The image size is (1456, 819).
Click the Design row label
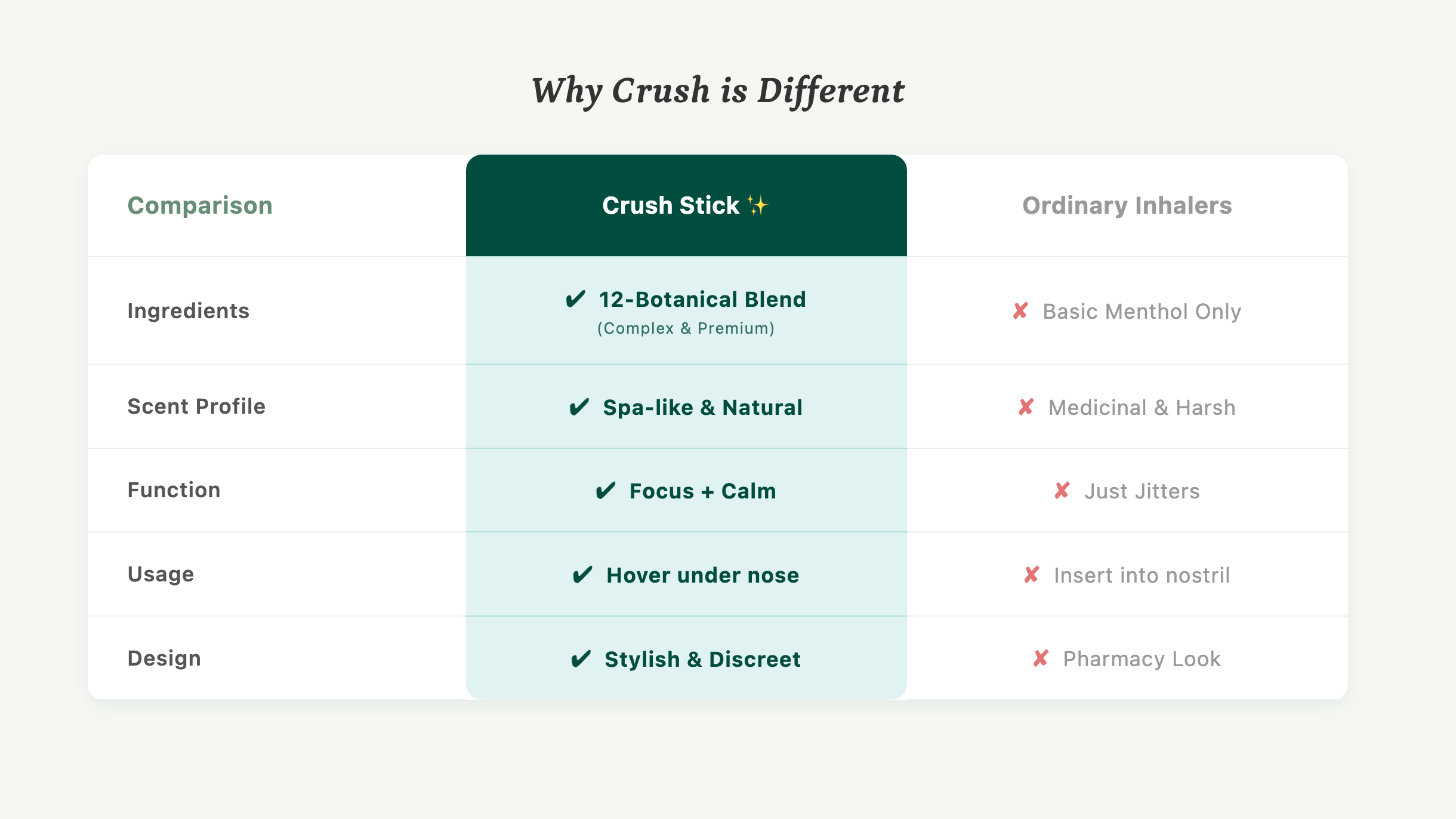pyautogui.click(x=165, y=658)
